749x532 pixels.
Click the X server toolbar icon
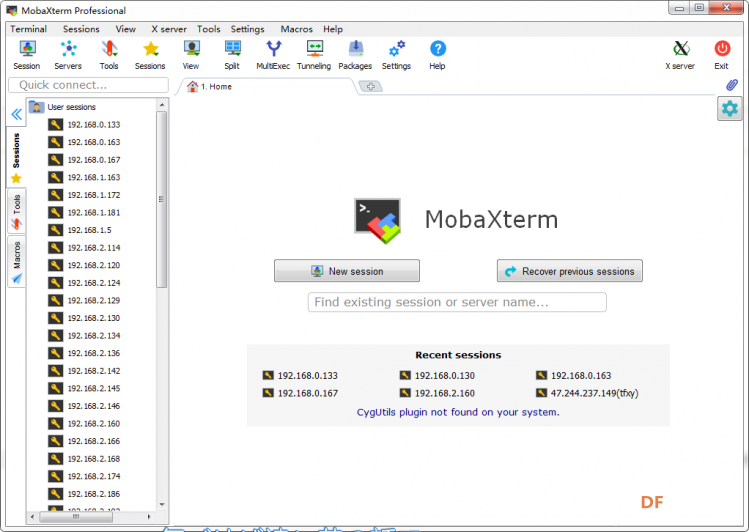pyautogui.click(x=680, y=55)
